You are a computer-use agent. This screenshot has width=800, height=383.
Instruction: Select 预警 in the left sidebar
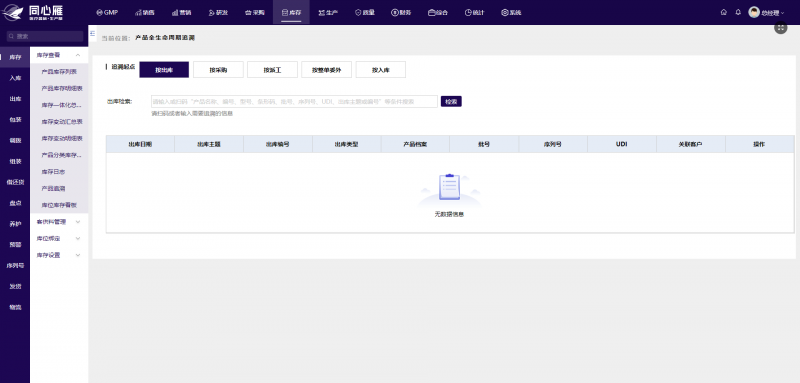15,244
